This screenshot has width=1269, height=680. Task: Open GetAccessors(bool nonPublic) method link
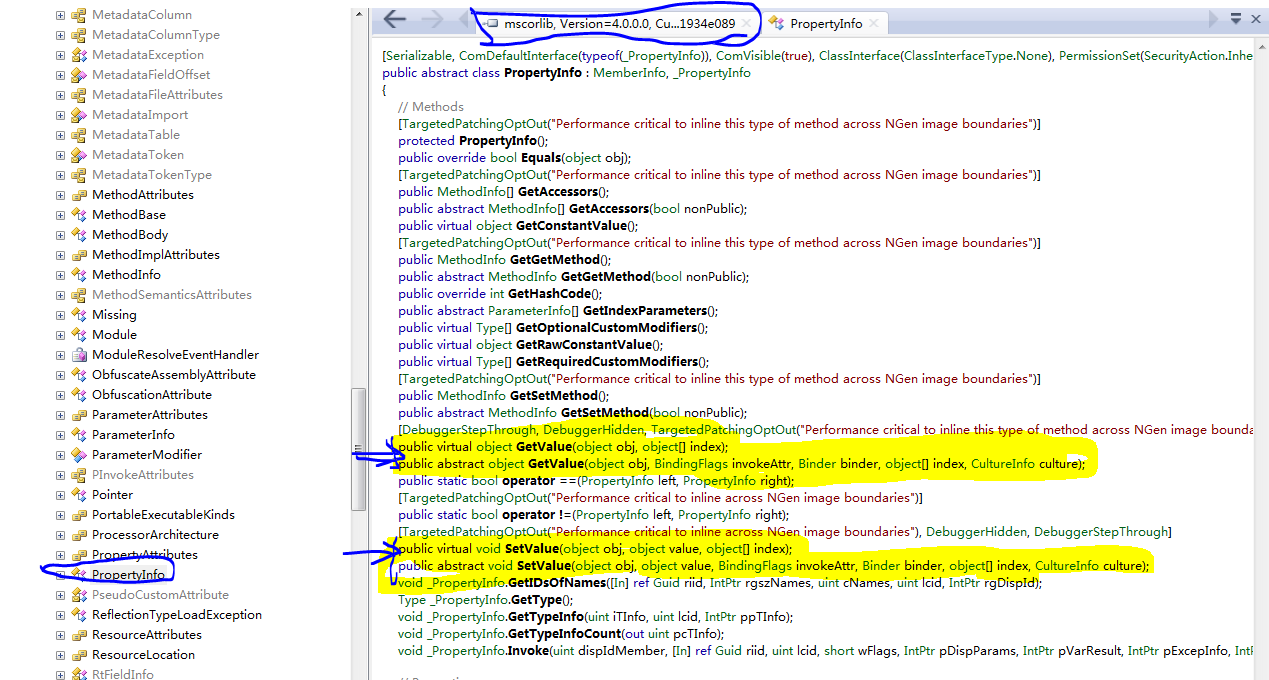coord(609,209)
